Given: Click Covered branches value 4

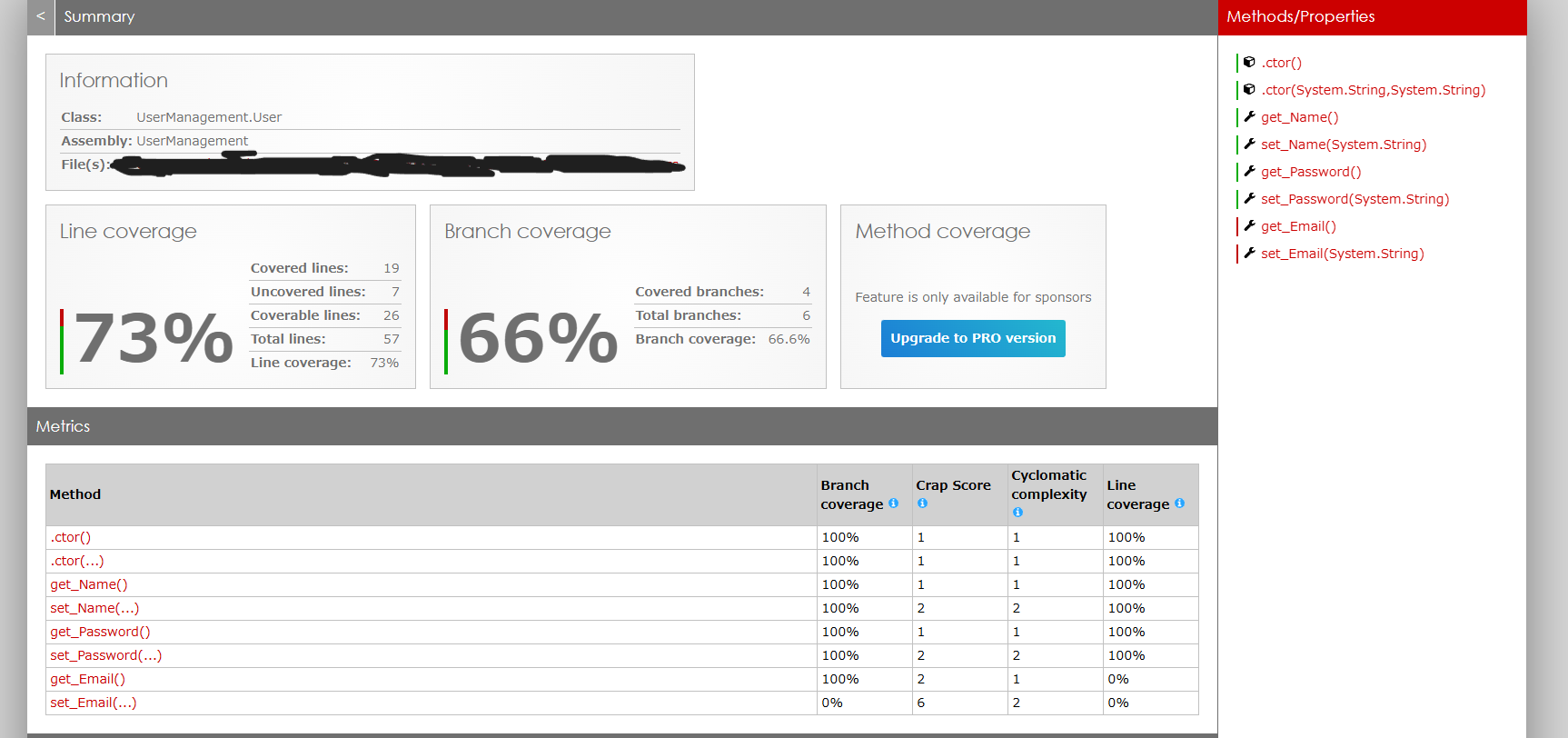Looking at the screenshot, I should pyautogui.click(x=806, y=292).
